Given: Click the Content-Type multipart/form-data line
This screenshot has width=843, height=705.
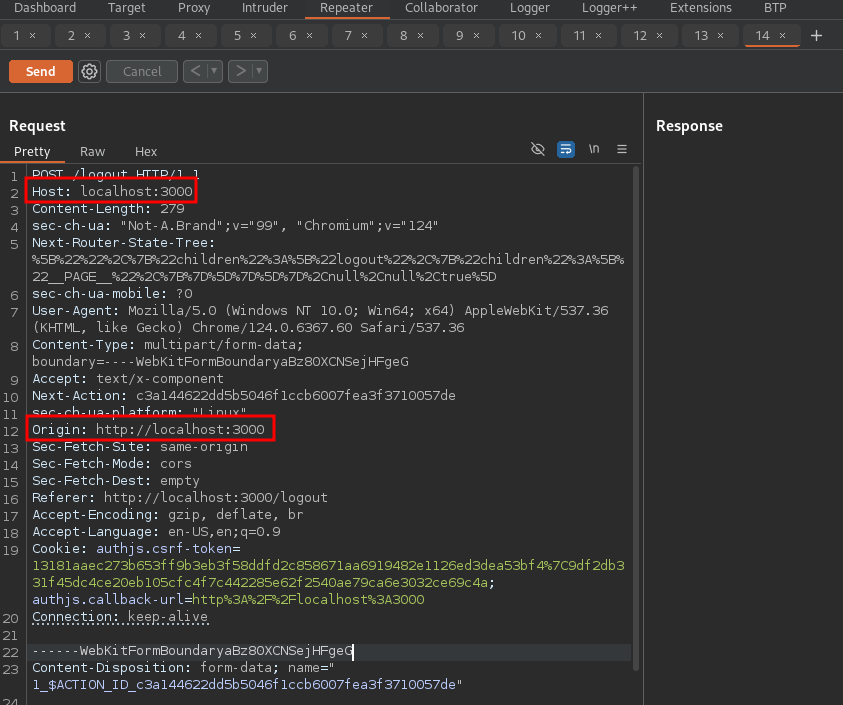Looking at the screenshot, I should point(220,353).
